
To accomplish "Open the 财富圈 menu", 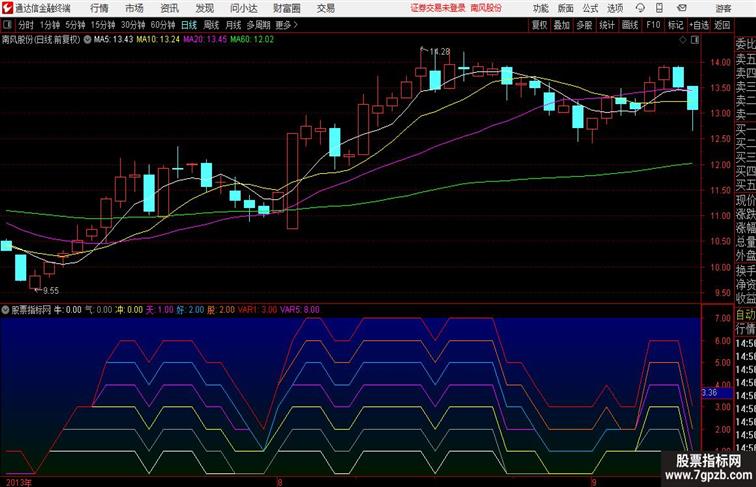I will tap(287, 8).
